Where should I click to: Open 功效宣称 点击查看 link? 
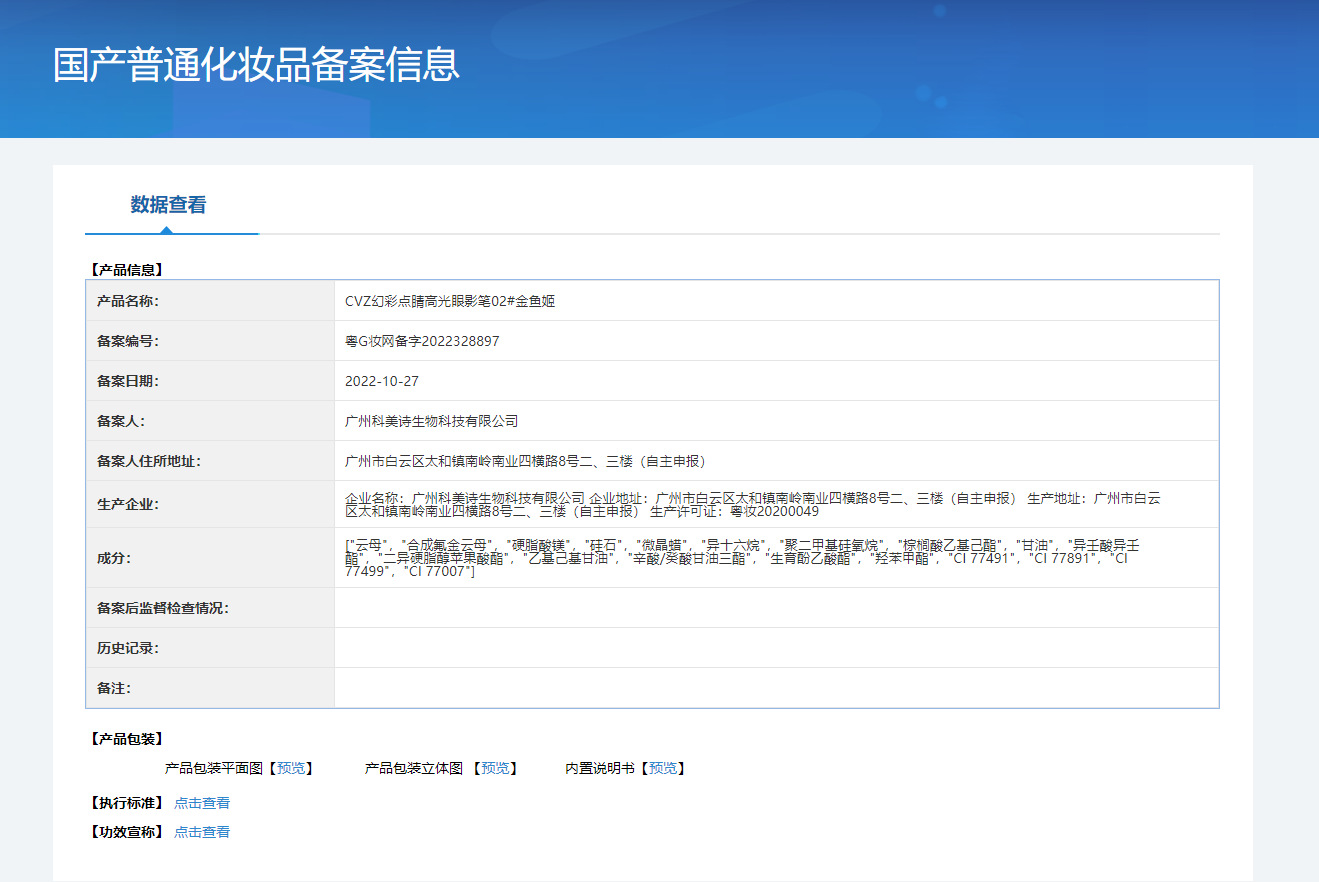point(202,832)
